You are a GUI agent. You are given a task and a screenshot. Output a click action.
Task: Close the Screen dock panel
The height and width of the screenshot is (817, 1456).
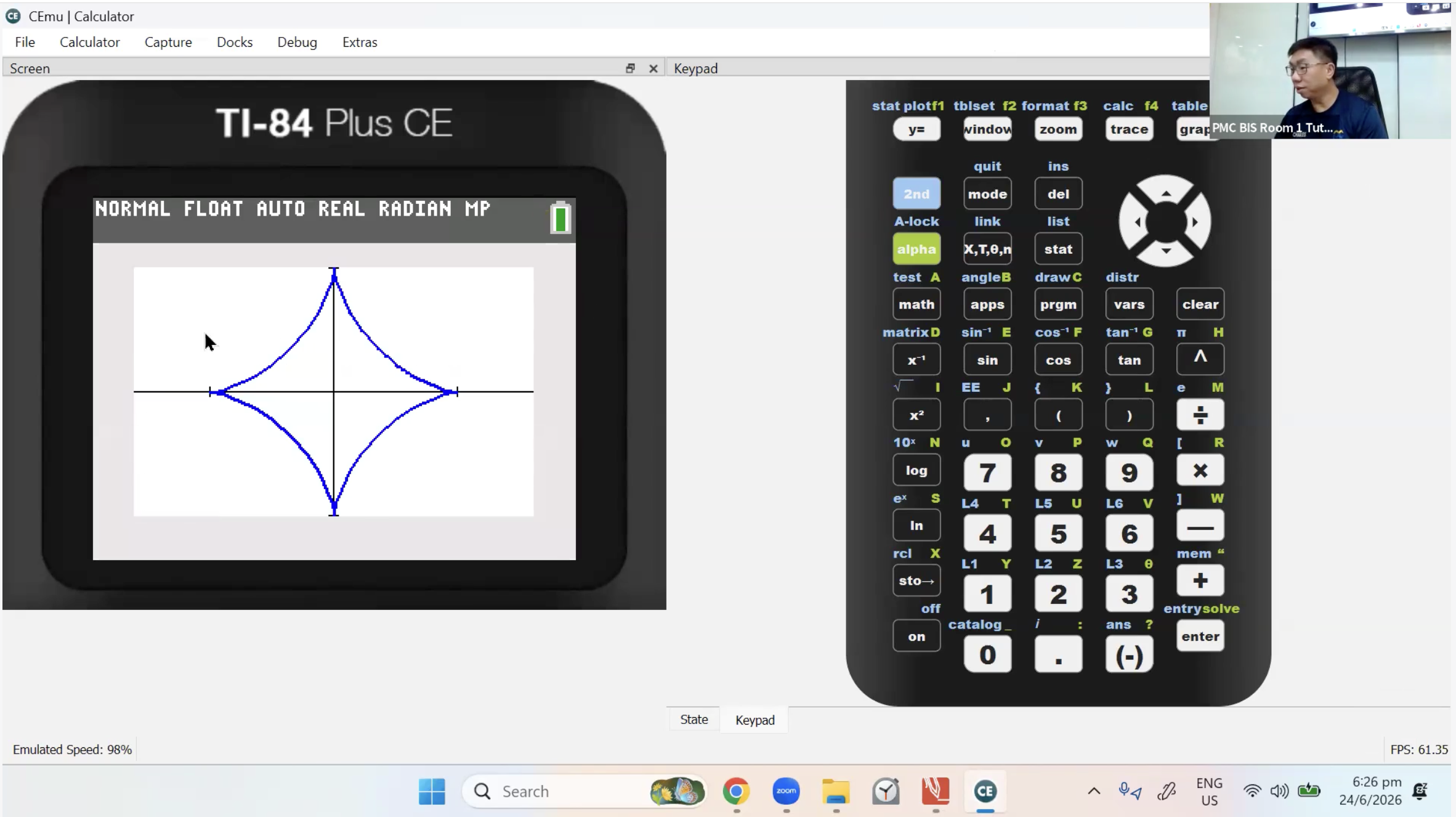(653, 68)
